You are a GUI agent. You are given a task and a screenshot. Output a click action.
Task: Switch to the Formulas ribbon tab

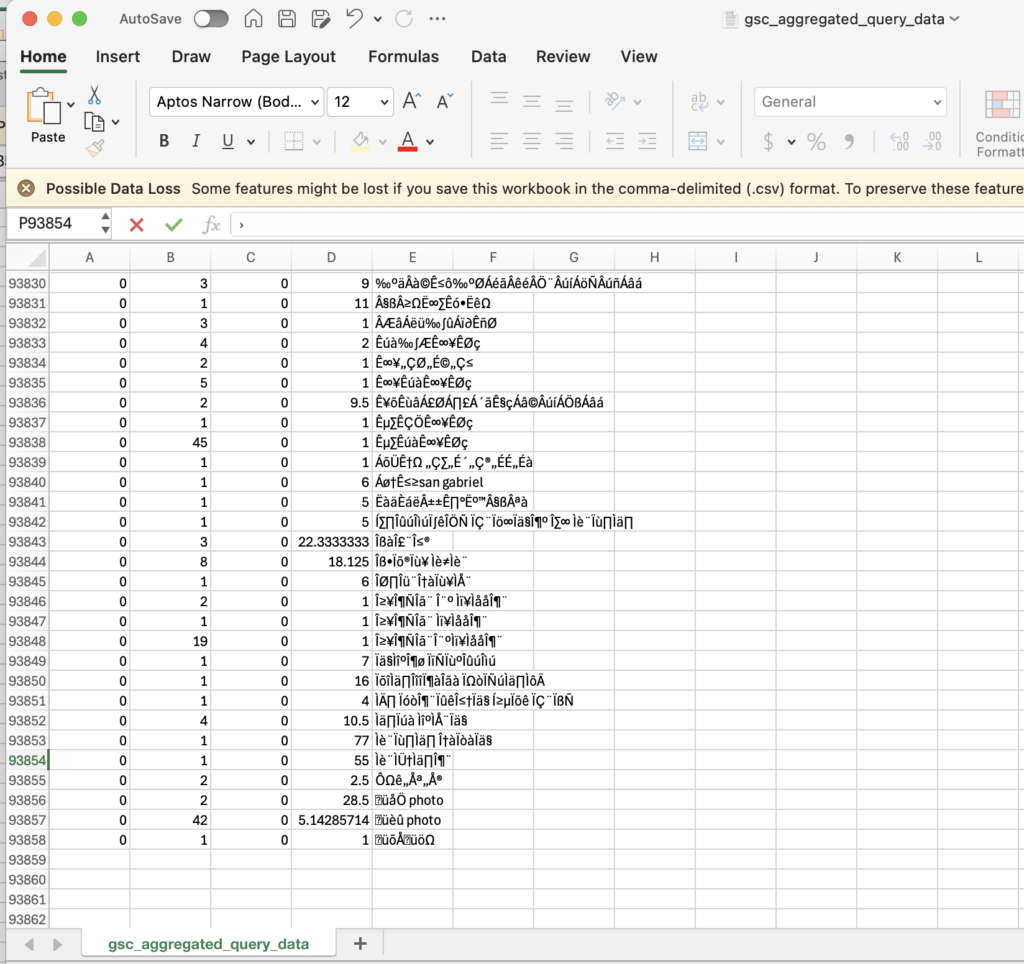(404, 57)
